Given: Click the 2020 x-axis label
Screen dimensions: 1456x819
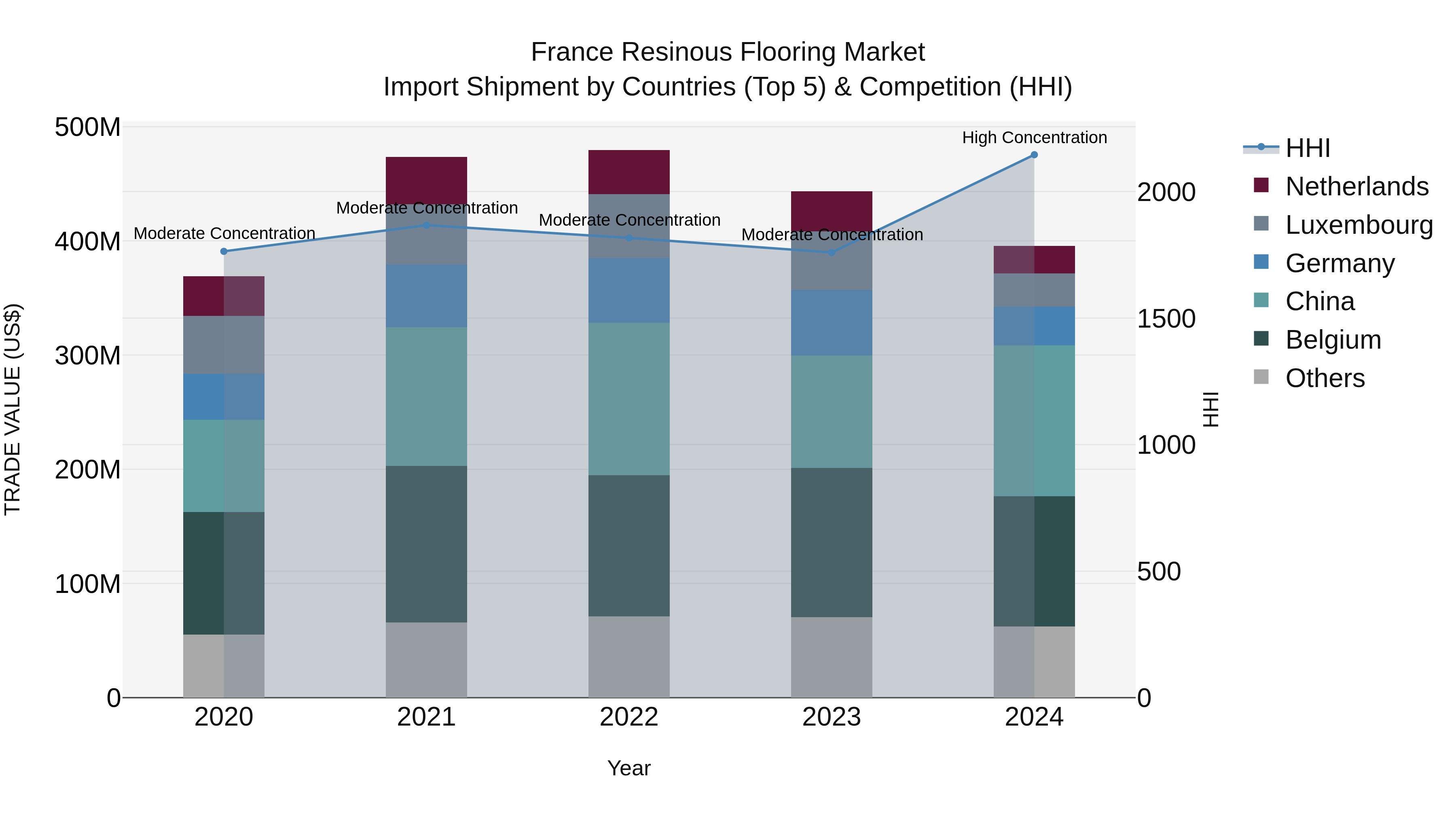Looking at the screenshot, I should (224, 717).
